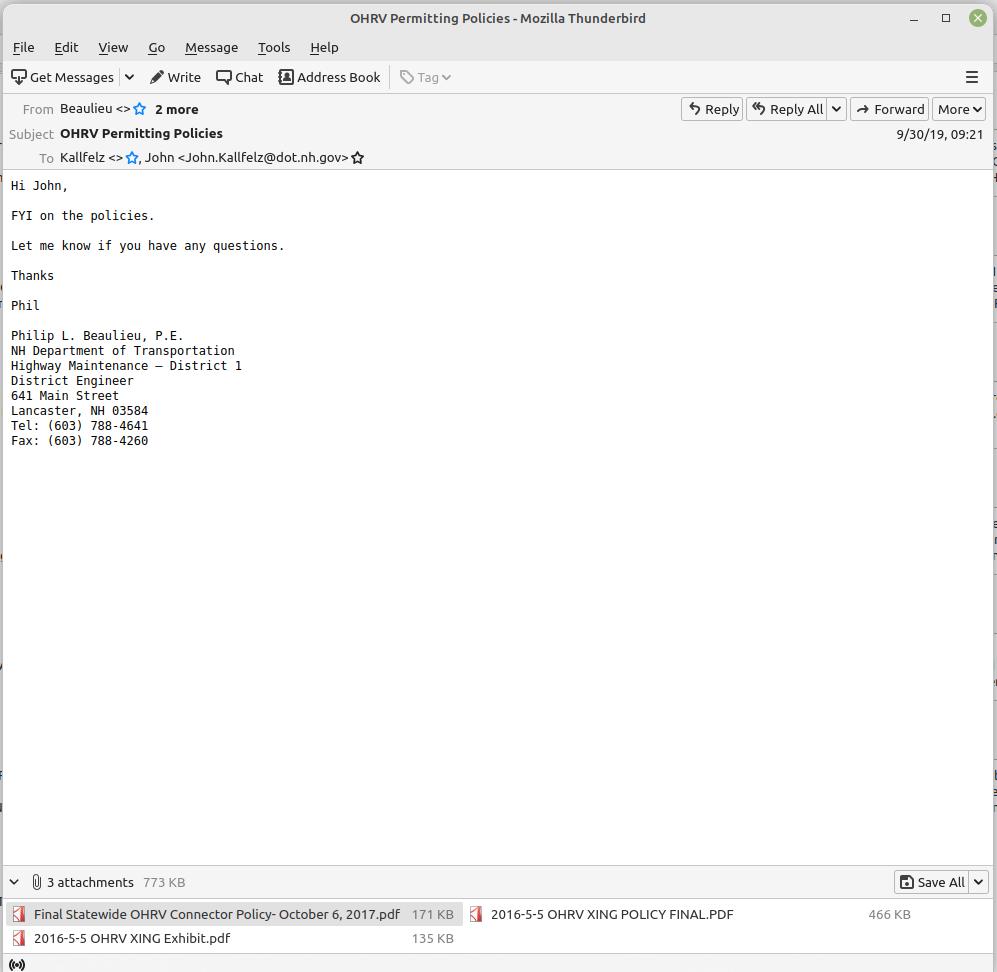Screen dimensions: 997x972
Task: Click the Get Messages toolbar button
Action: [62, 77]
